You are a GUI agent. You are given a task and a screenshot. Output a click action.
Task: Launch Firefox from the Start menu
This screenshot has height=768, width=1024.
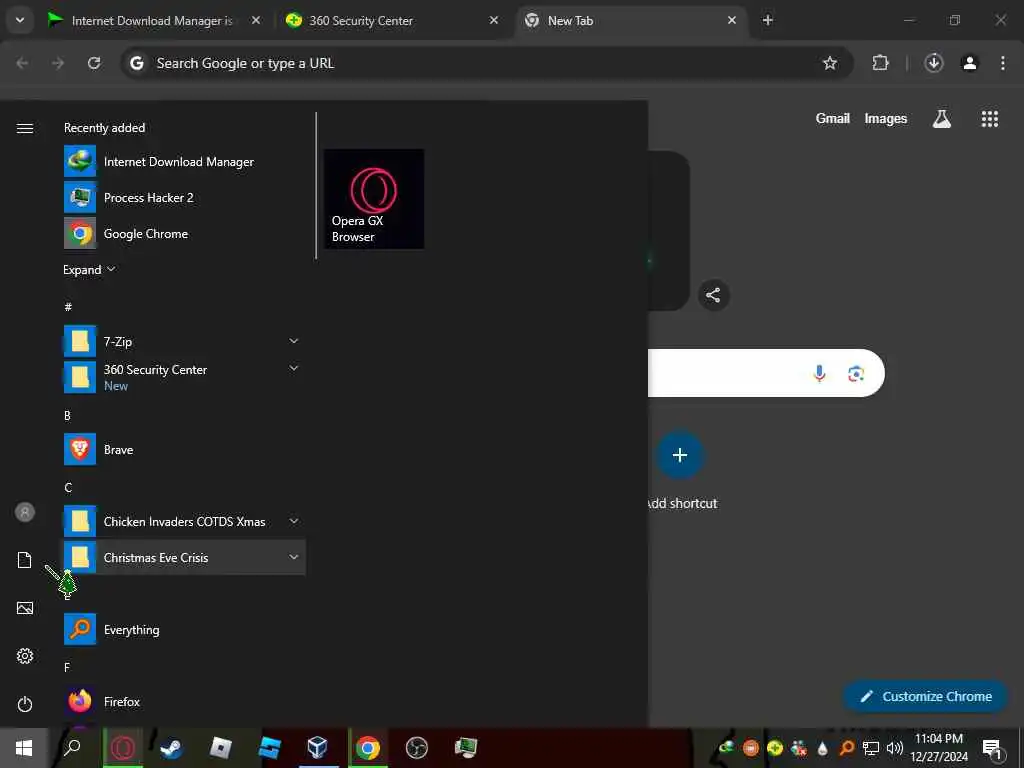(184, 701)
